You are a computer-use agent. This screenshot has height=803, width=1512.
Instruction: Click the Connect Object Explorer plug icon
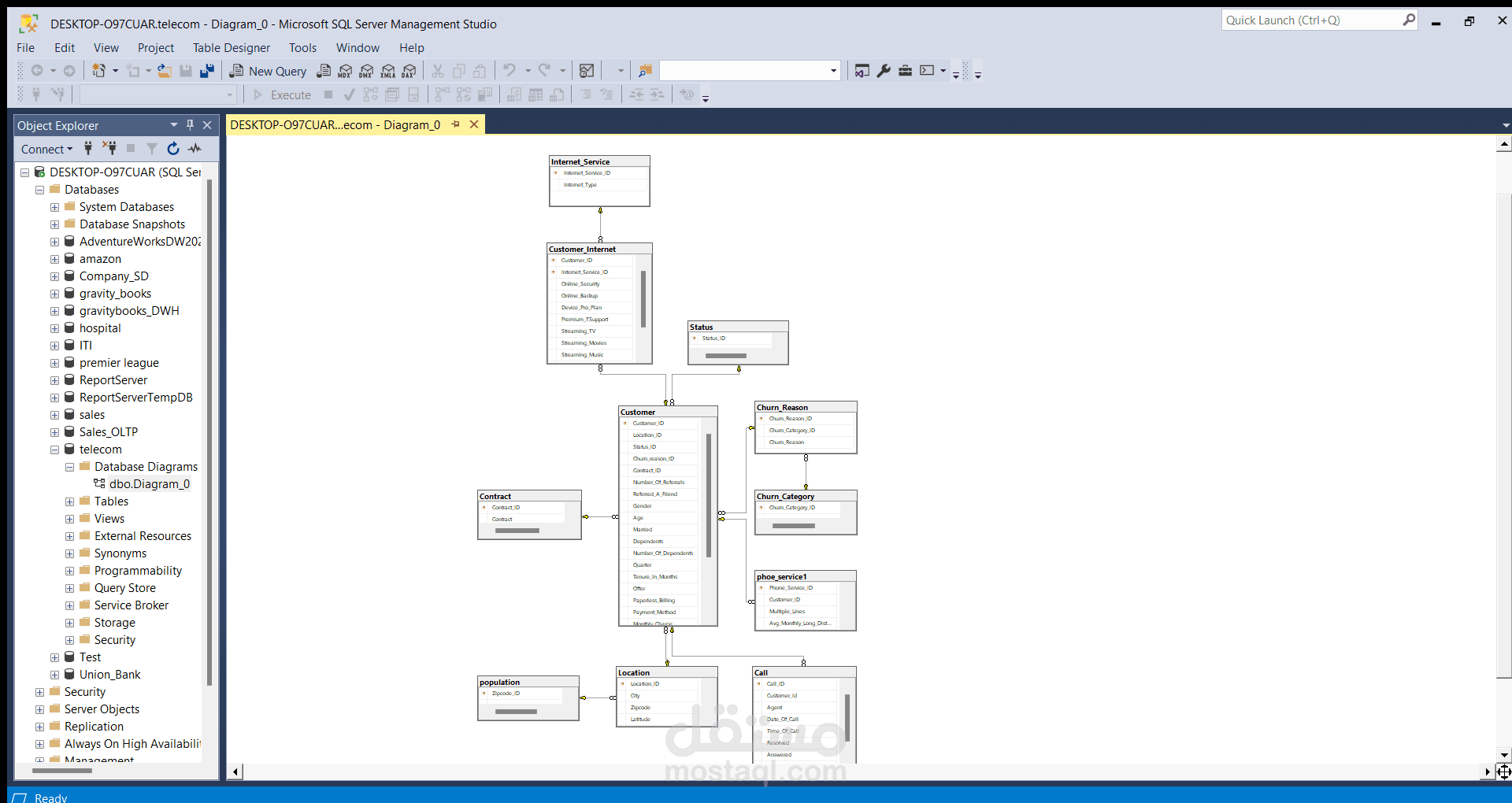pyautogui.click(x=88, y=148)
